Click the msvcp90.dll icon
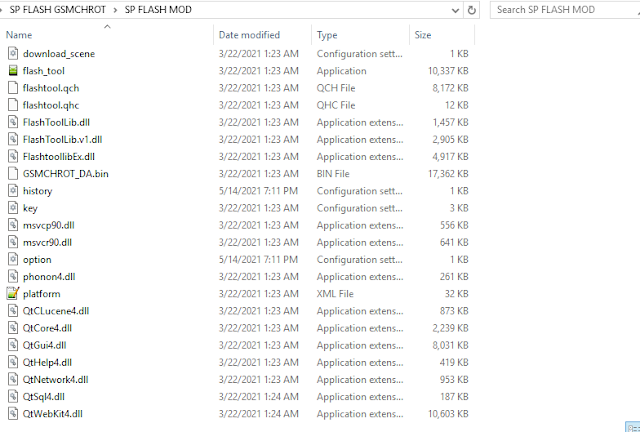Viewport: 640px width, 432px height. click(13, 225)
